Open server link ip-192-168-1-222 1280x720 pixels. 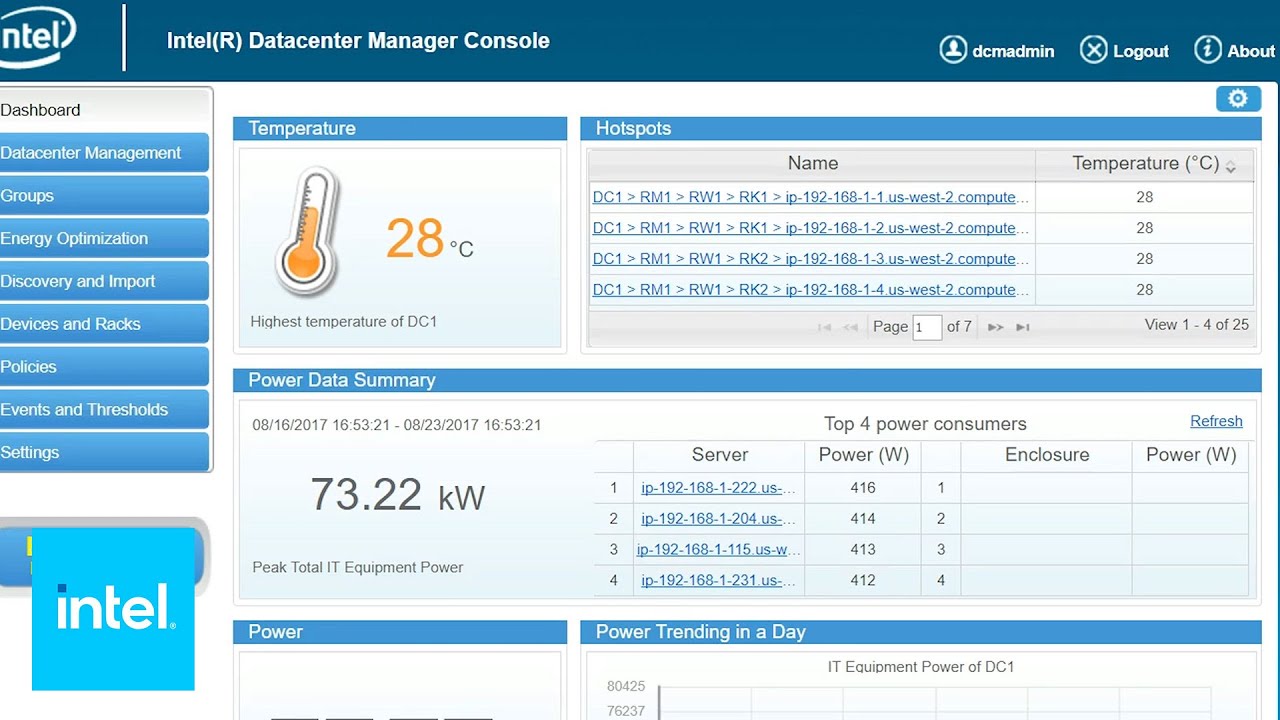click(718, 488)
